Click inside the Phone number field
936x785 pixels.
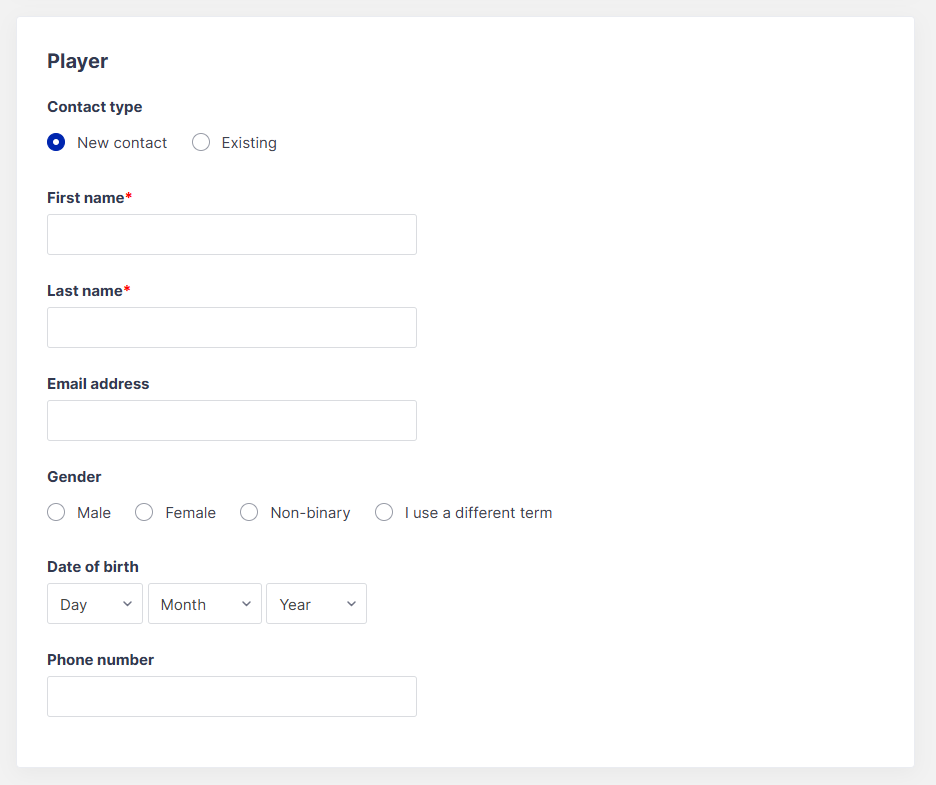(231, 696)
